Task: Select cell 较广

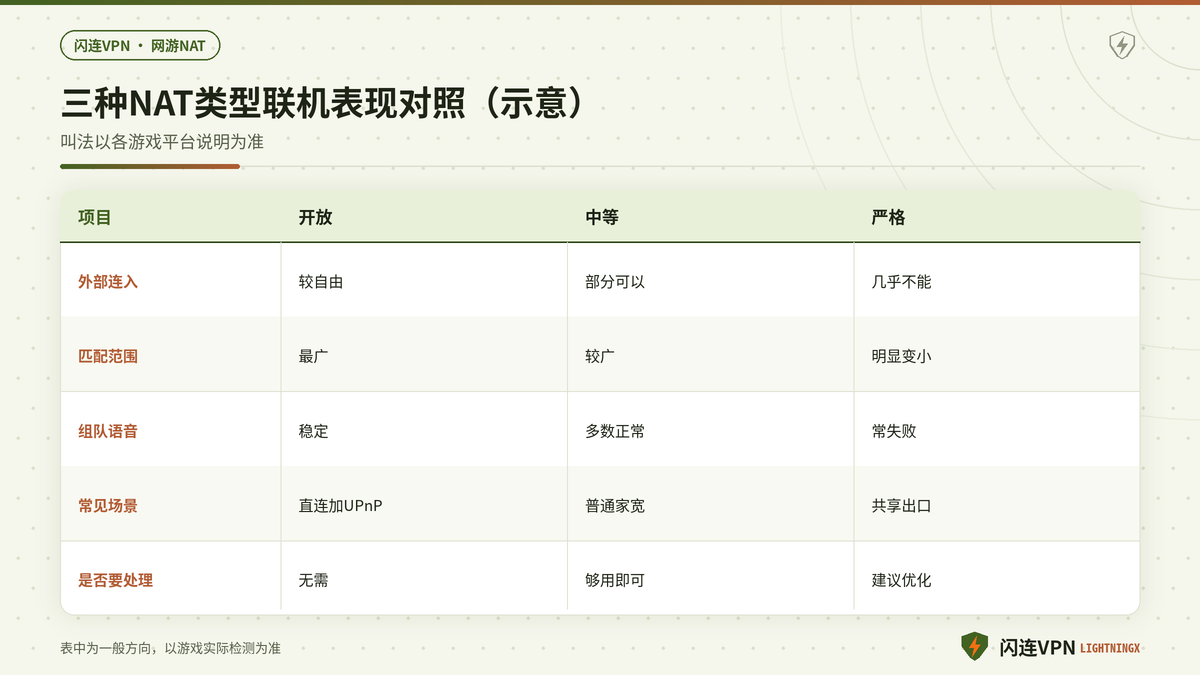Action: (x=600, y=356)
